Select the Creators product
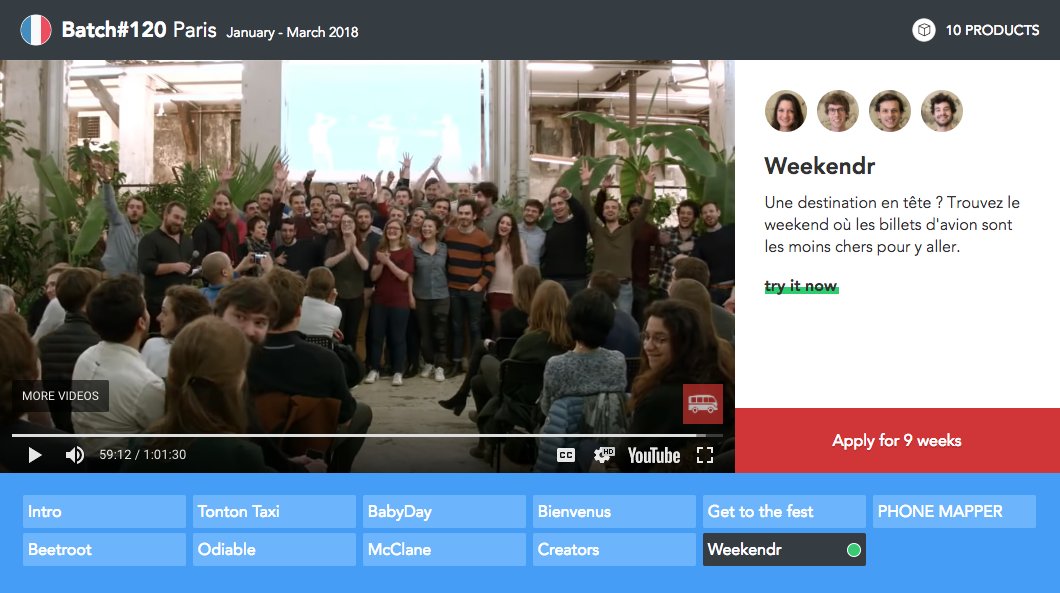 614,549
